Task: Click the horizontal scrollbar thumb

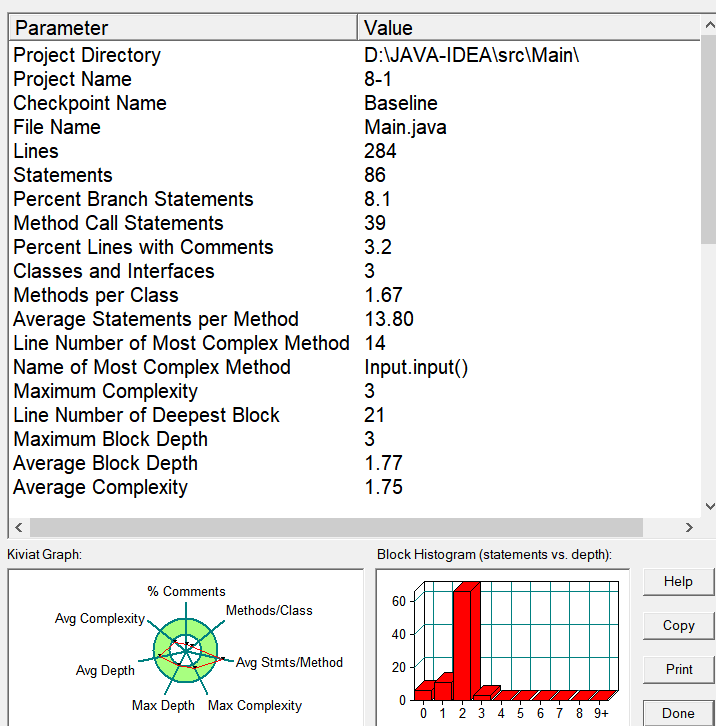Action: click(x=336, y=527)
